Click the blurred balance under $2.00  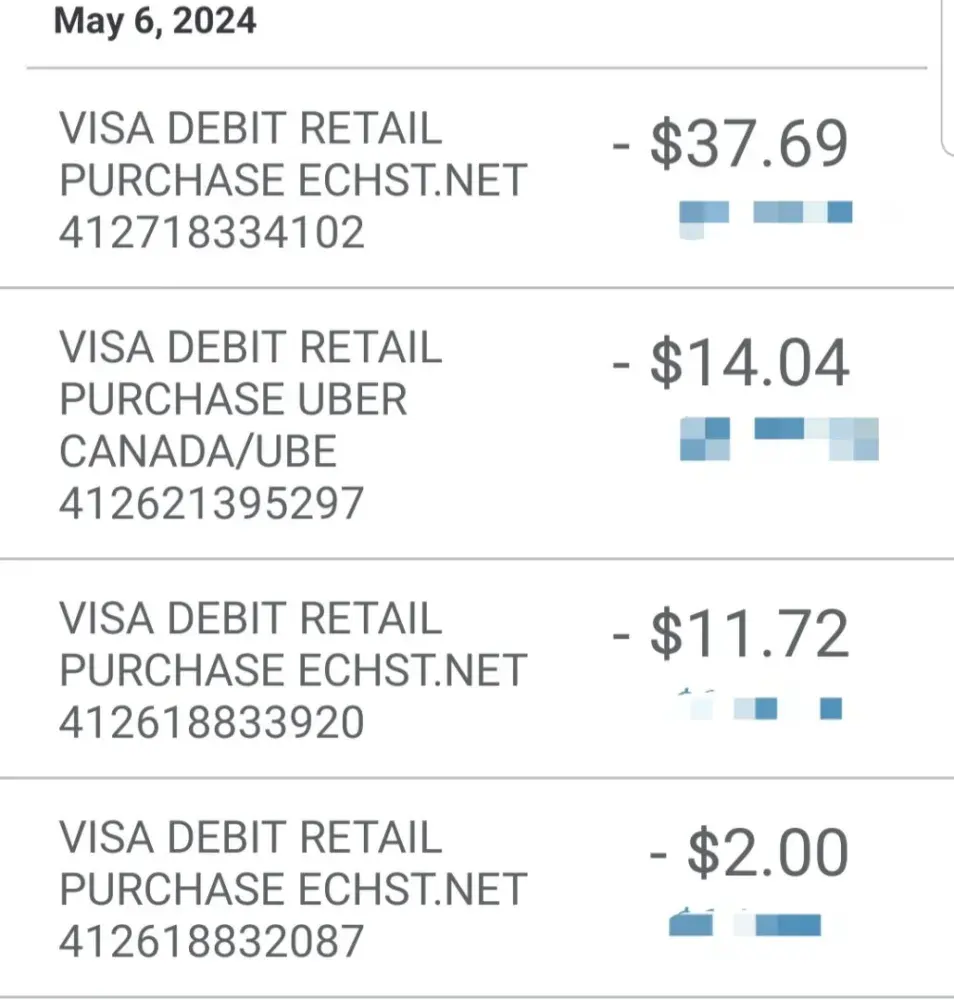pyautogui.click(x=744, y=924)
